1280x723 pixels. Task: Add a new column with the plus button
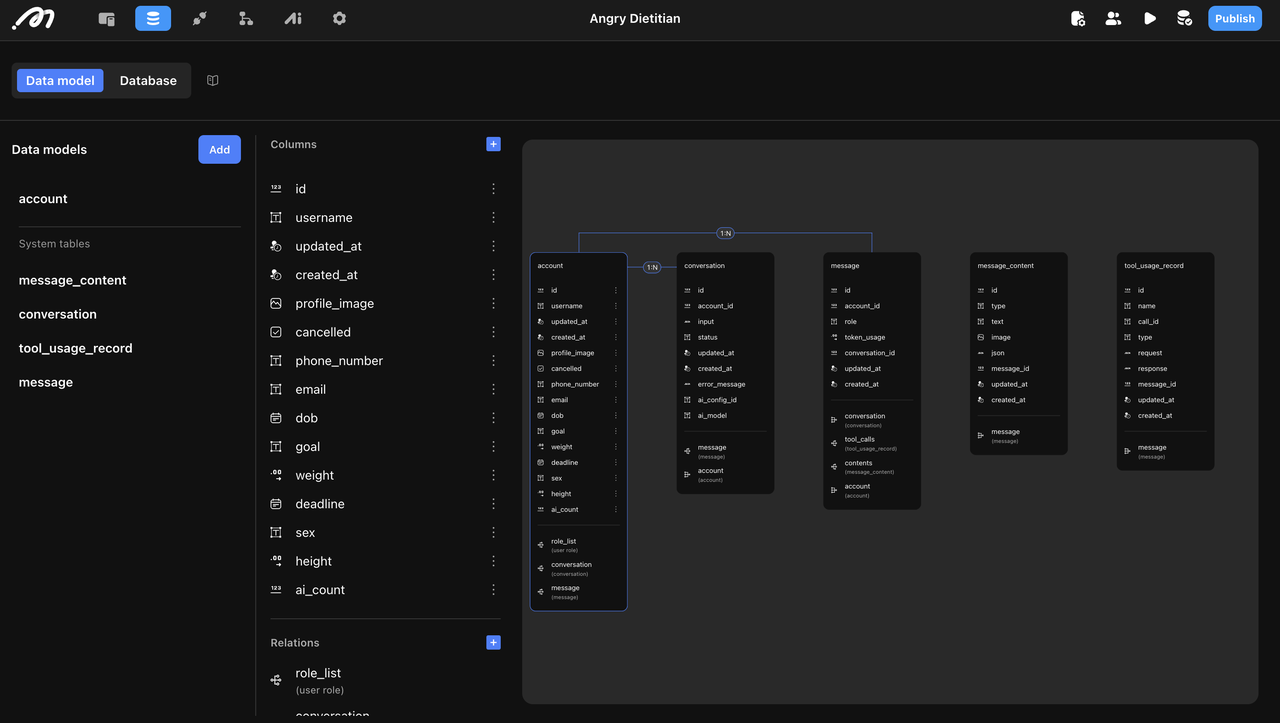point(493,144)
